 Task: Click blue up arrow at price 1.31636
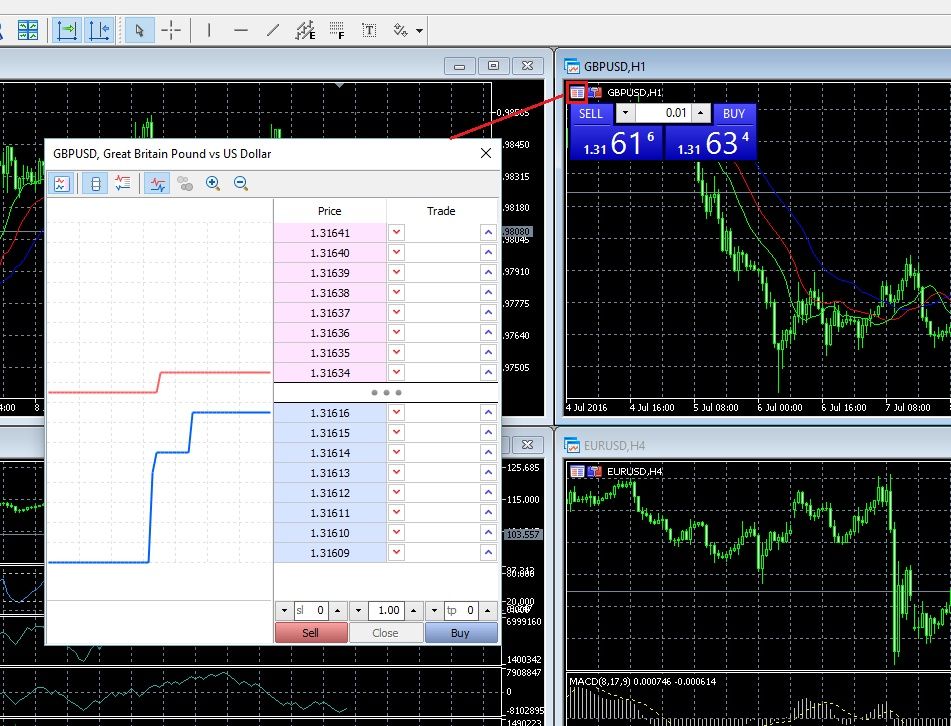click(x=488, y=332)
